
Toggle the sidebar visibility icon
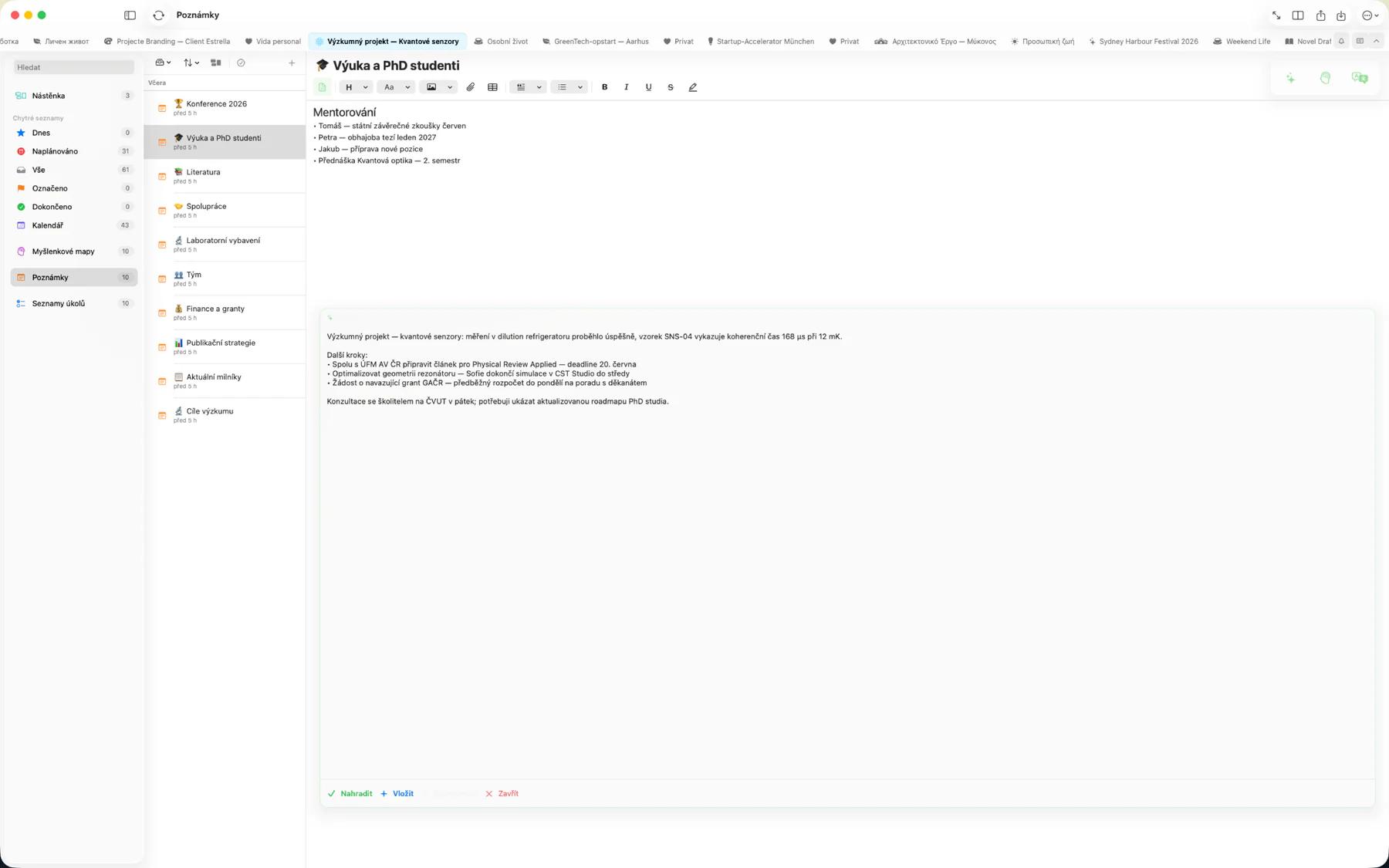click(130, 15)
